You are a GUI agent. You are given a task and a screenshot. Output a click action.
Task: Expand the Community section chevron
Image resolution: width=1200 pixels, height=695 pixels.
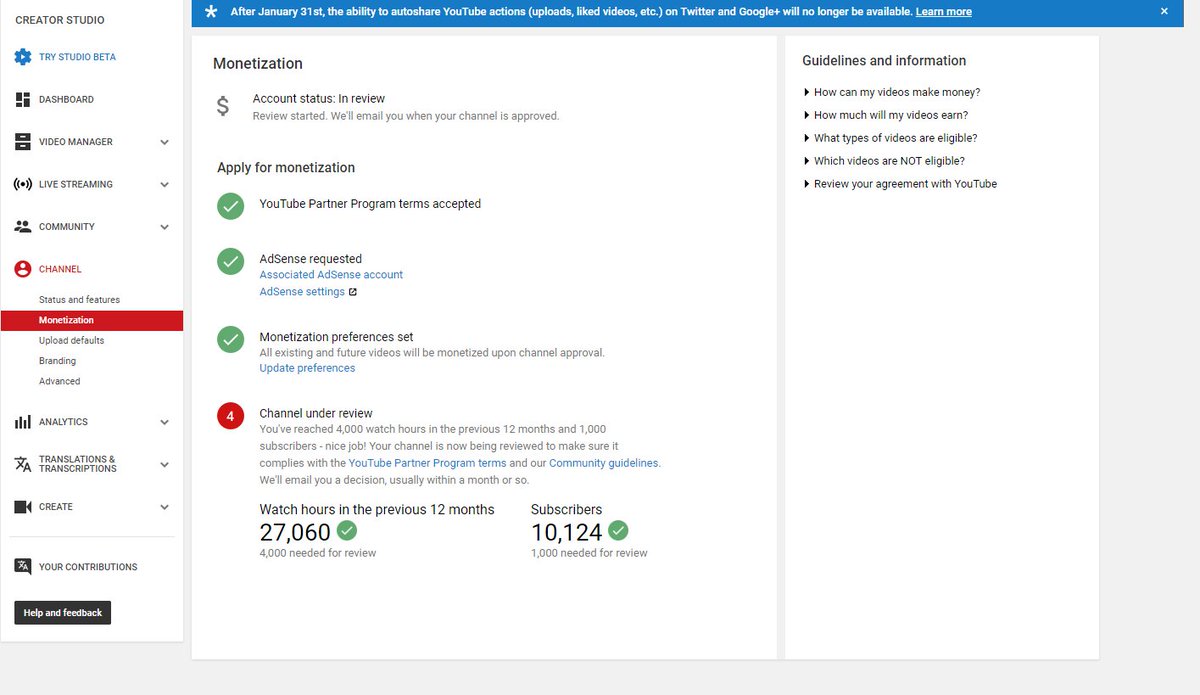point(164,227)
